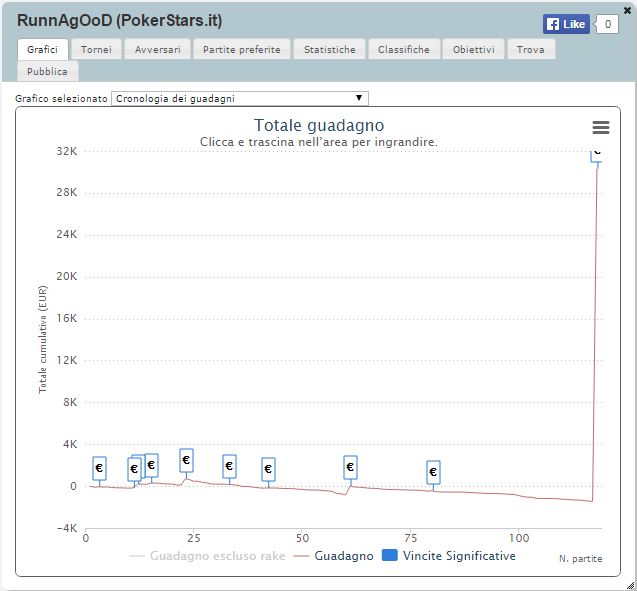
Task: Click the euro win flag near game 23
Action: click(x=186, y=460)
